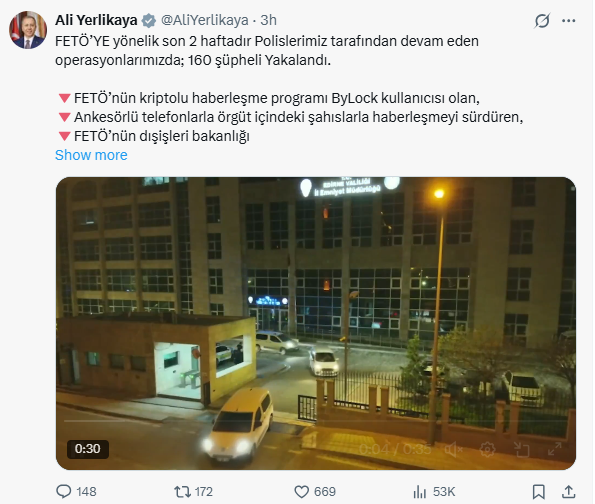This screenshot has height=504, width=595.
Task: Open Ali Yerlikaya's profile picture
Action: 28,30
